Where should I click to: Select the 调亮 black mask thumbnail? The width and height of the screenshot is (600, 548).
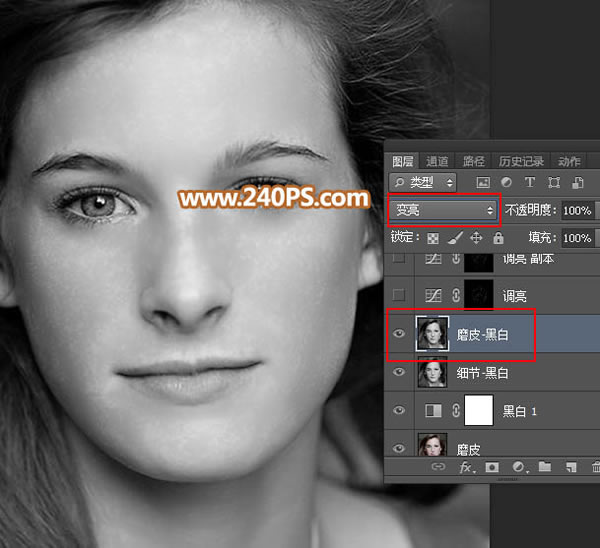(x=479, y=294)
